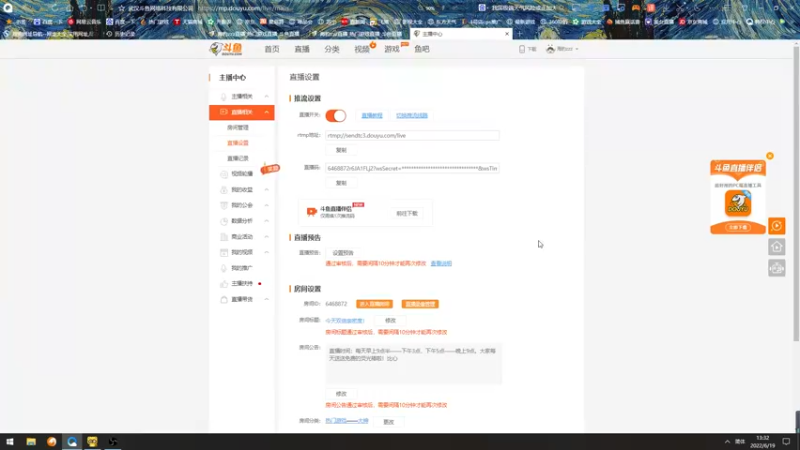Click the orange camera icon of 斗鱼直播伴侣
Screen dimensions: 800x450
311,211
